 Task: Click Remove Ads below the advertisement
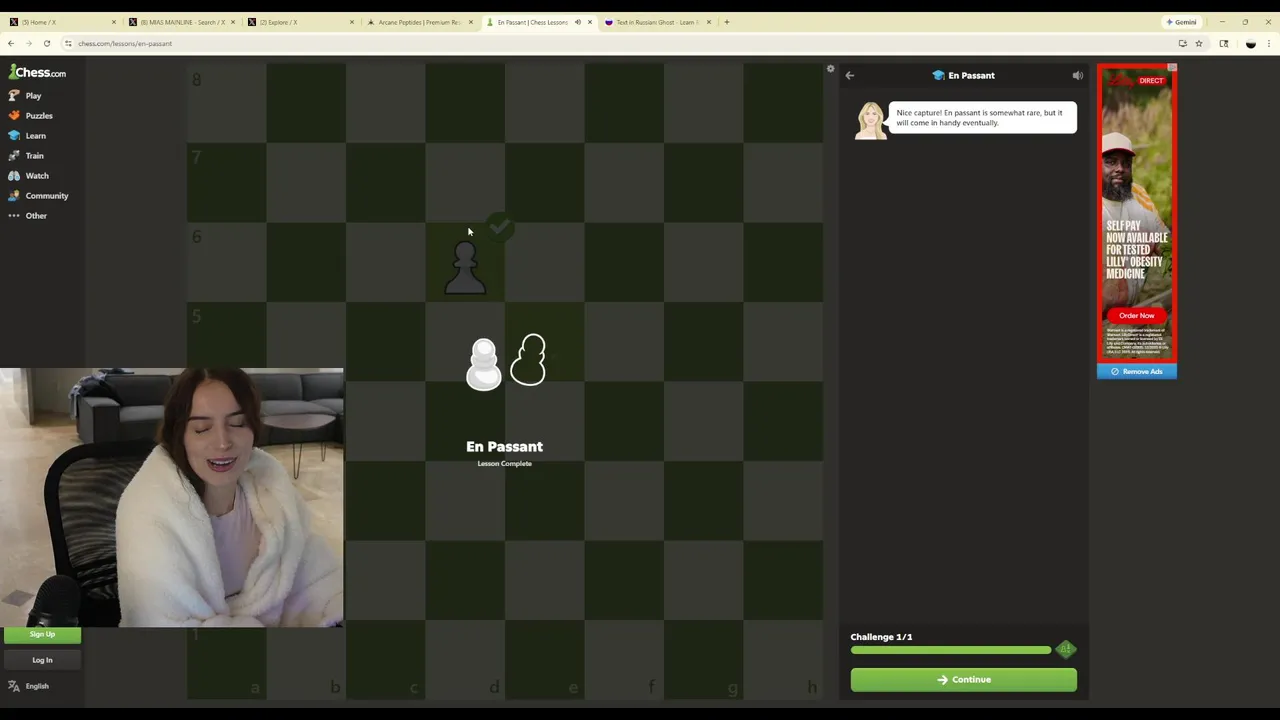(1137, 371)
